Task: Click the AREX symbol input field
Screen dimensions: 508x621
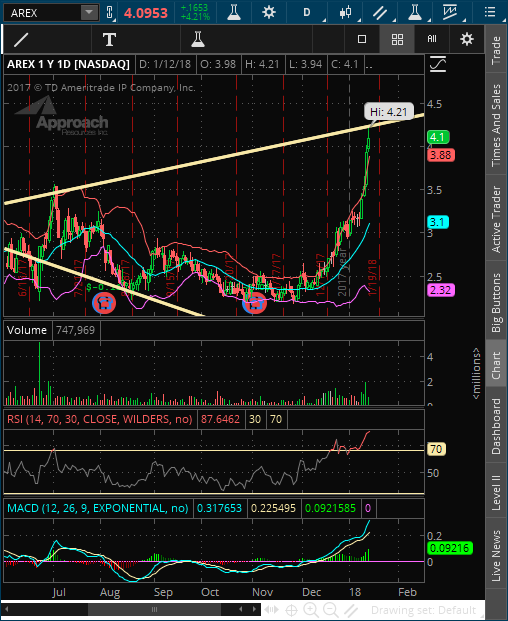Action: pyautogui.click(x=43, y=13)
